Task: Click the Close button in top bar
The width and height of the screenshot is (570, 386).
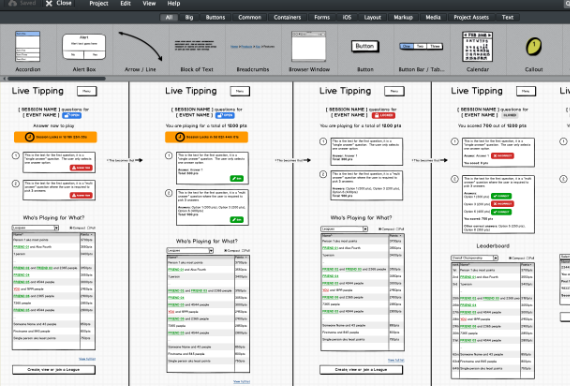Action: [59, 3]
